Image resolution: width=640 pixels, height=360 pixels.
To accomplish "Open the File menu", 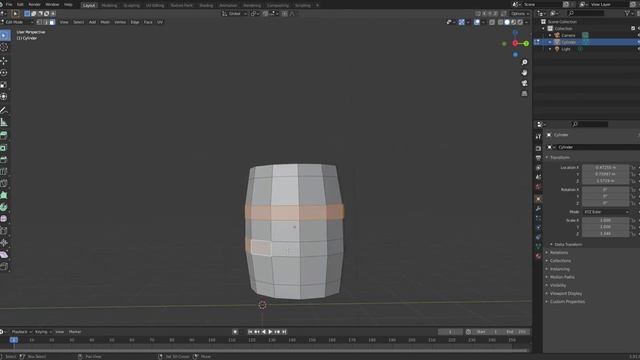I will [9, 4].
